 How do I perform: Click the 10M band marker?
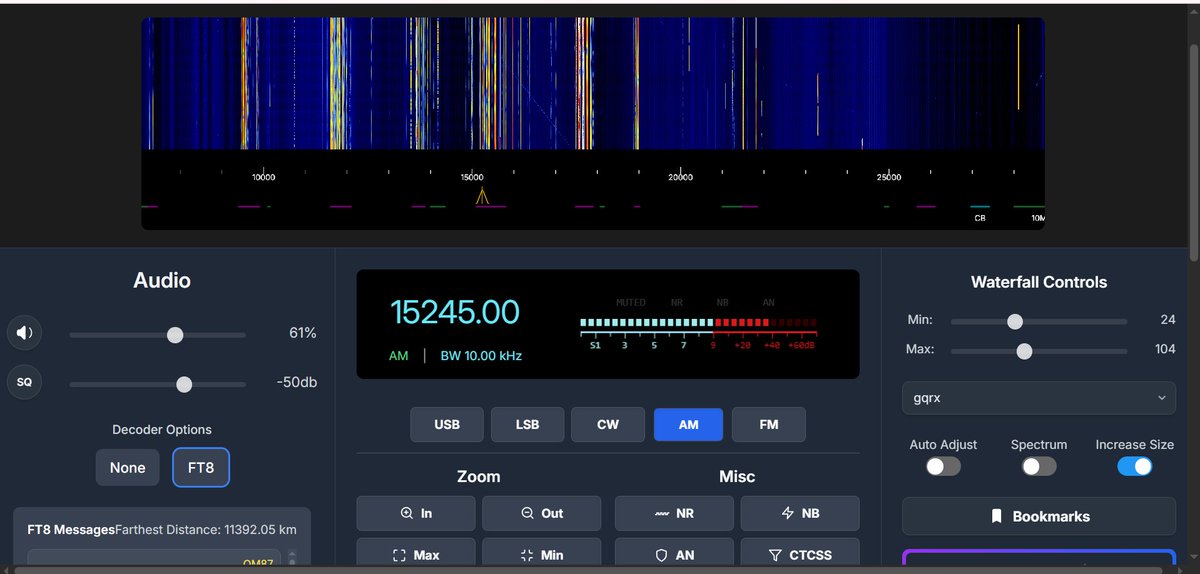coord(1037,217)
